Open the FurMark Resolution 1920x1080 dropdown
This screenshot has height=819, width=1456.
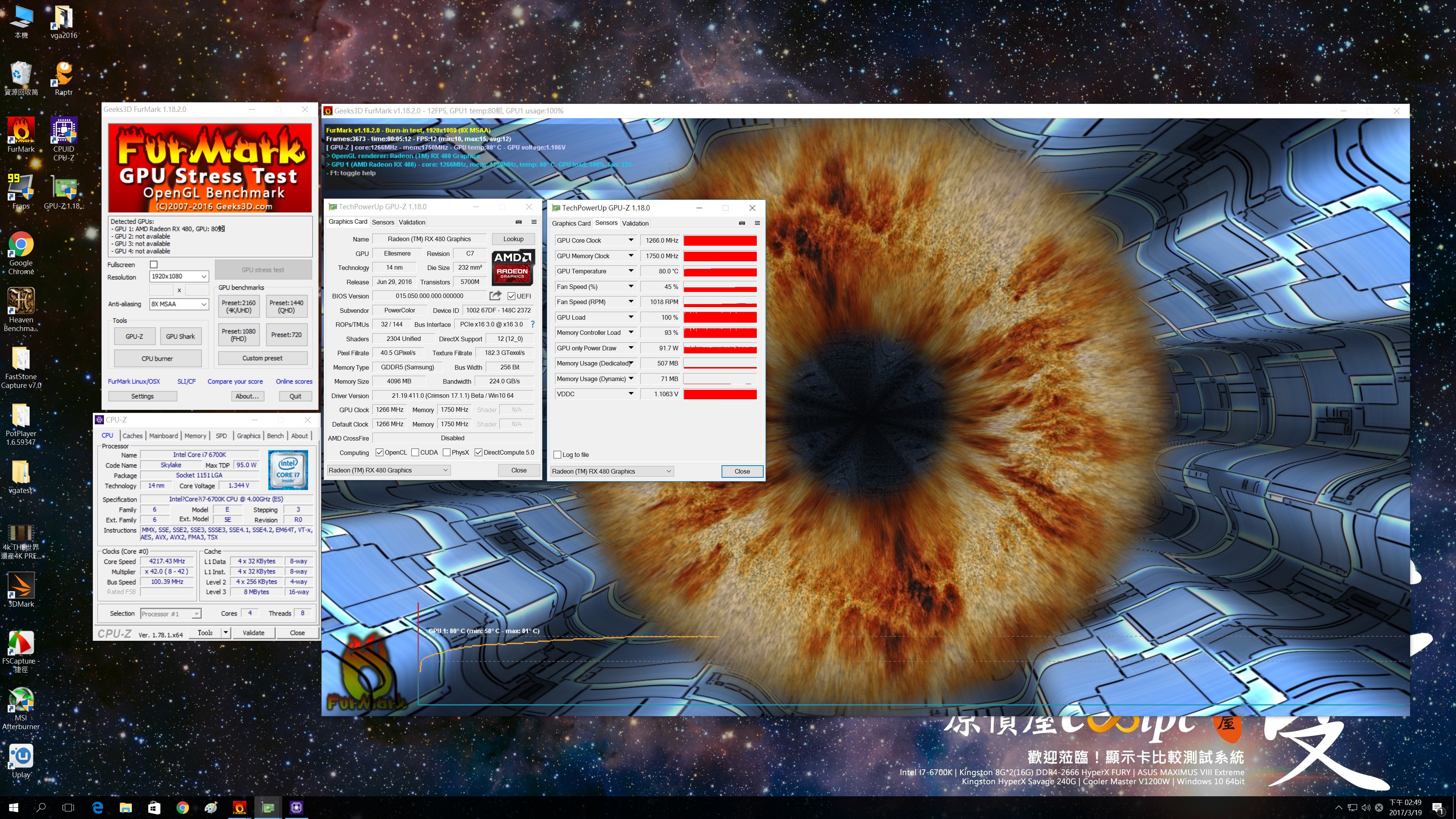(179, 276)
